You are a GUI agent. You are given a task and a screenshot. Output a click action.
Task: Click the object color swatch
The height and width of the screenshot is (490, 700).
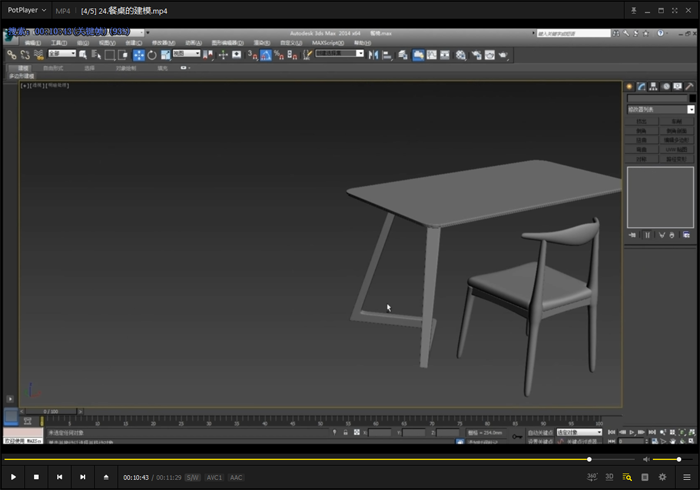692,98
